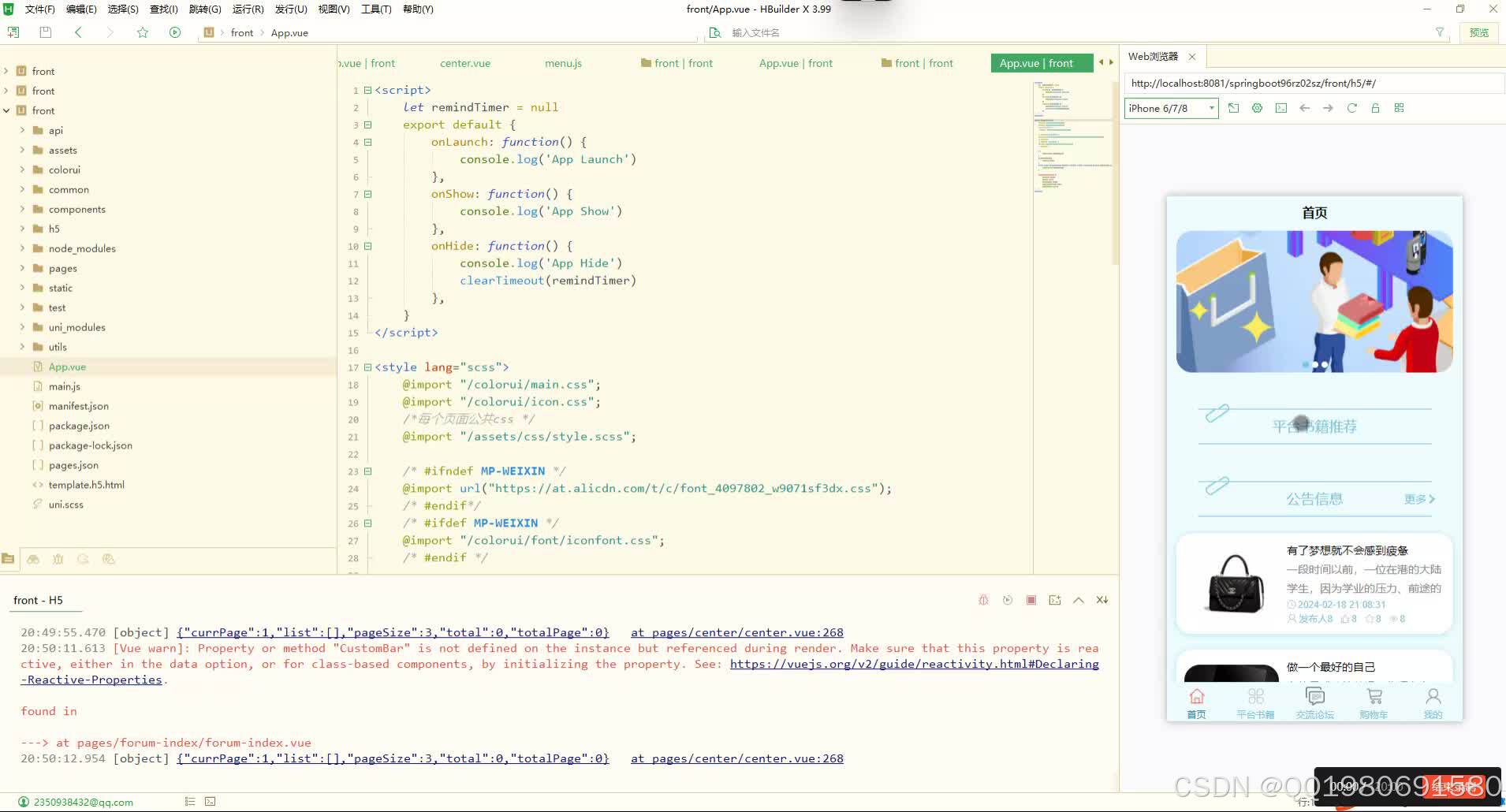Open 工具(T) menu
This screenshot has width=1506, height=812.
(x=376, y=9)
